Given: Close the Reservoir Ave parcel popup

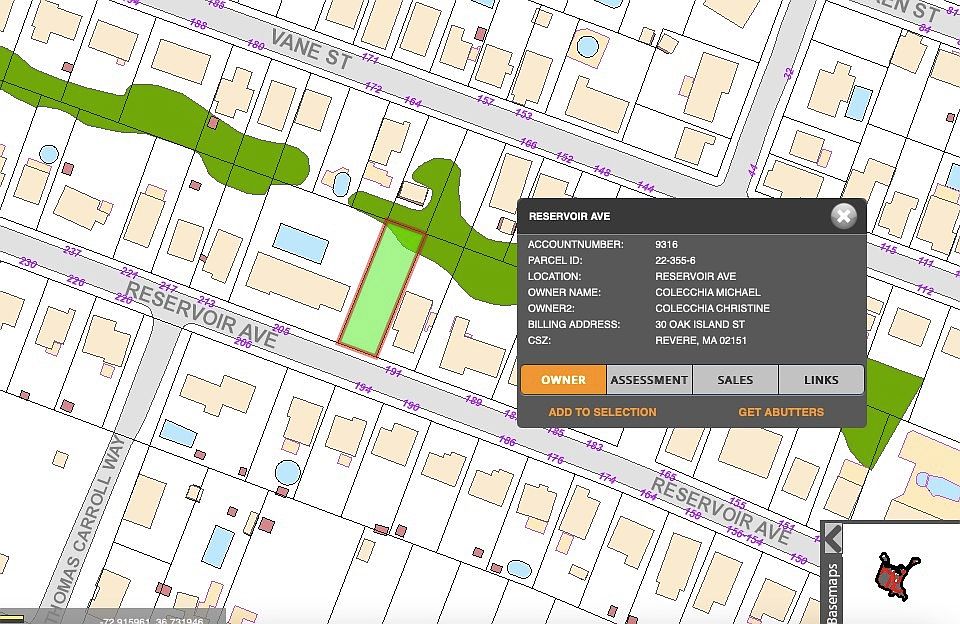Looking at the screenshot, I should (844, 216).
